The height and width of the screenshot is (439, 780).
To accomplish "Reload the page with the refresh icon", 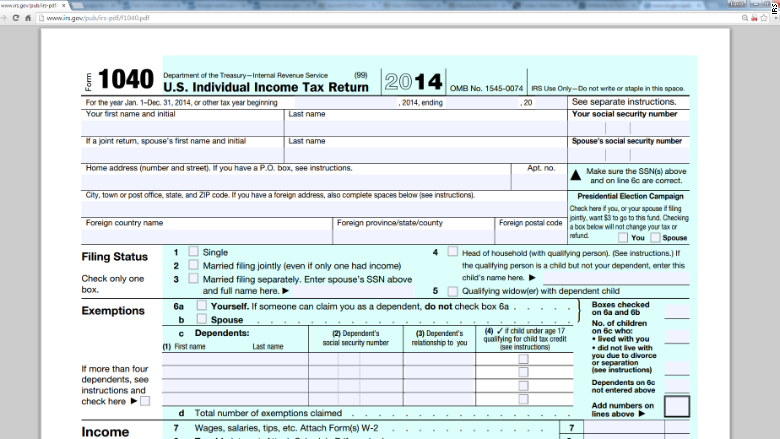I will tap(16, 18).
